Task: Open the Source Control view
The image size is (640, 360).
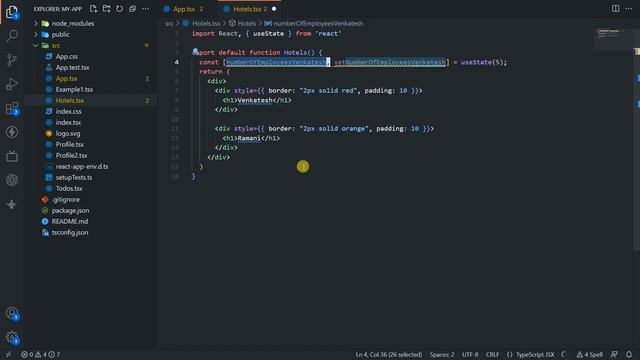Action: 12,60
